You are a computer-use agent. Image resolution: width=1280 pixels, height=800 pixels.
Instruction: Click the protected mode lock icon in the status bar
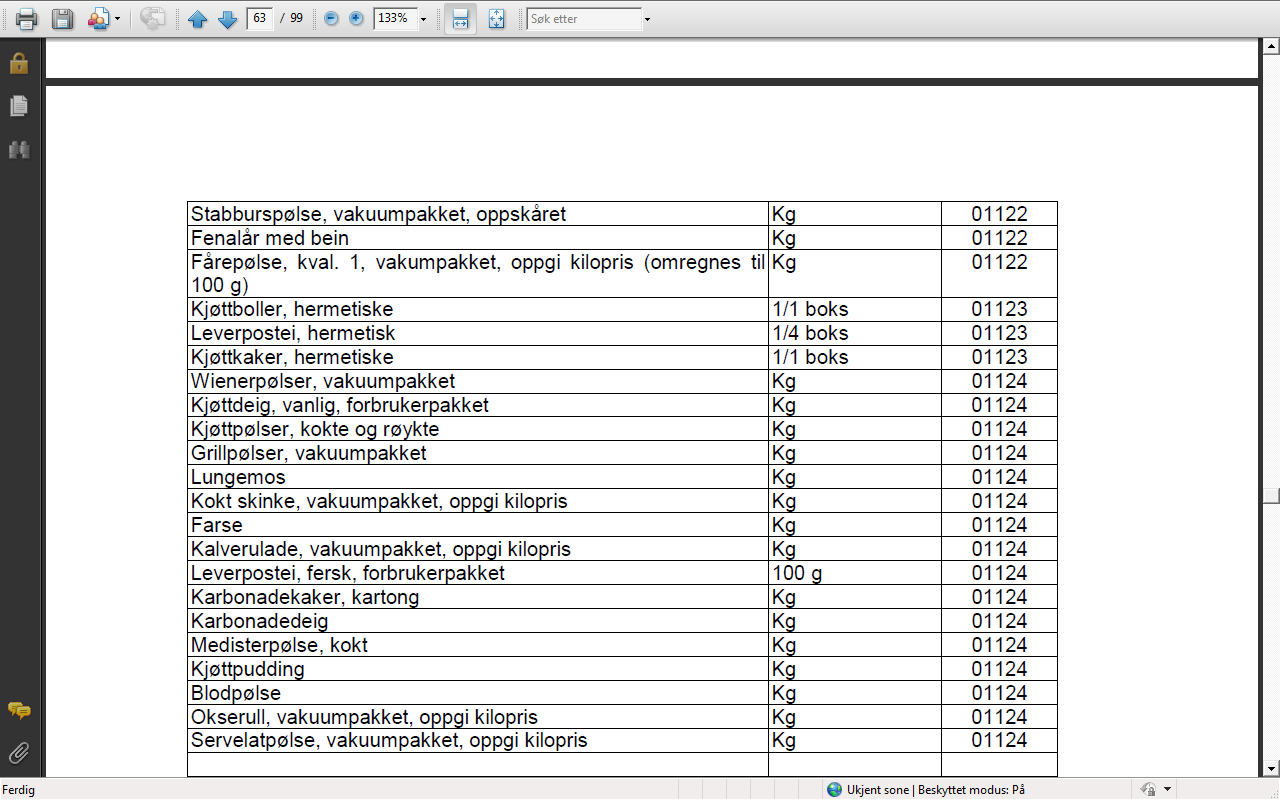coord(1148,789)
